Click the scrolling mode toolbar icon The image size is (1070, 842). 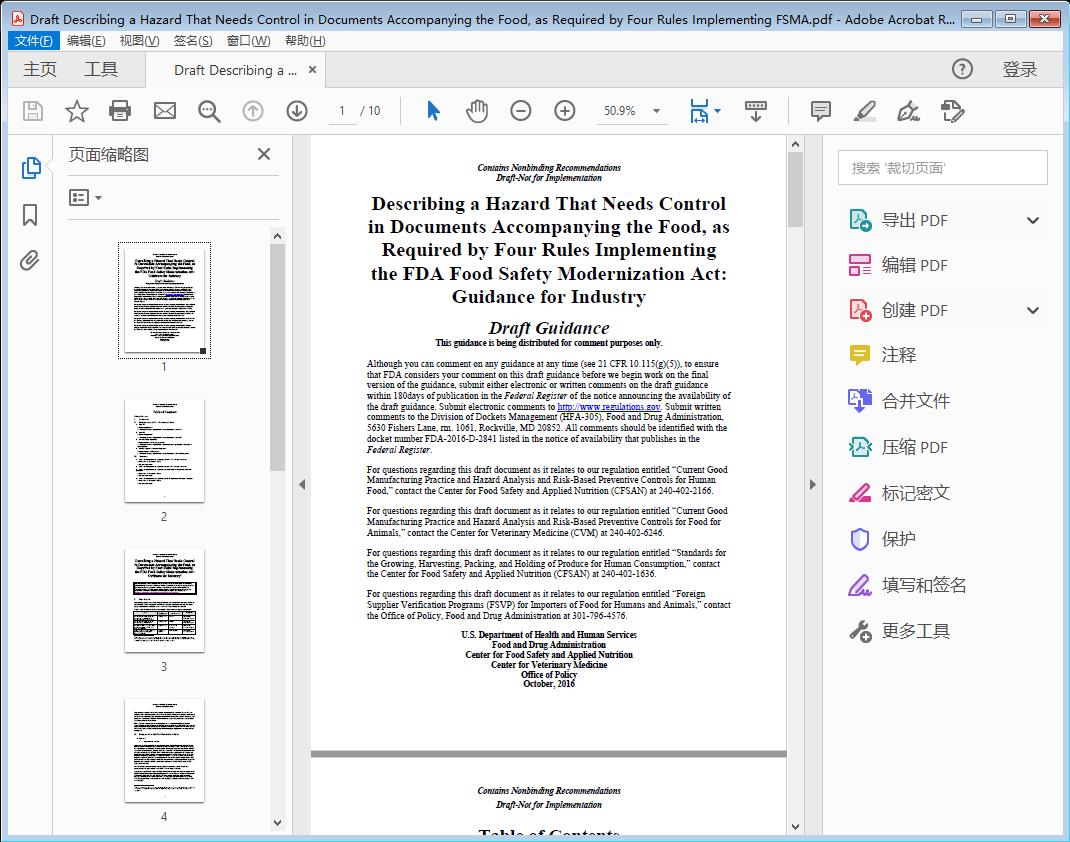tap(755, 111)
